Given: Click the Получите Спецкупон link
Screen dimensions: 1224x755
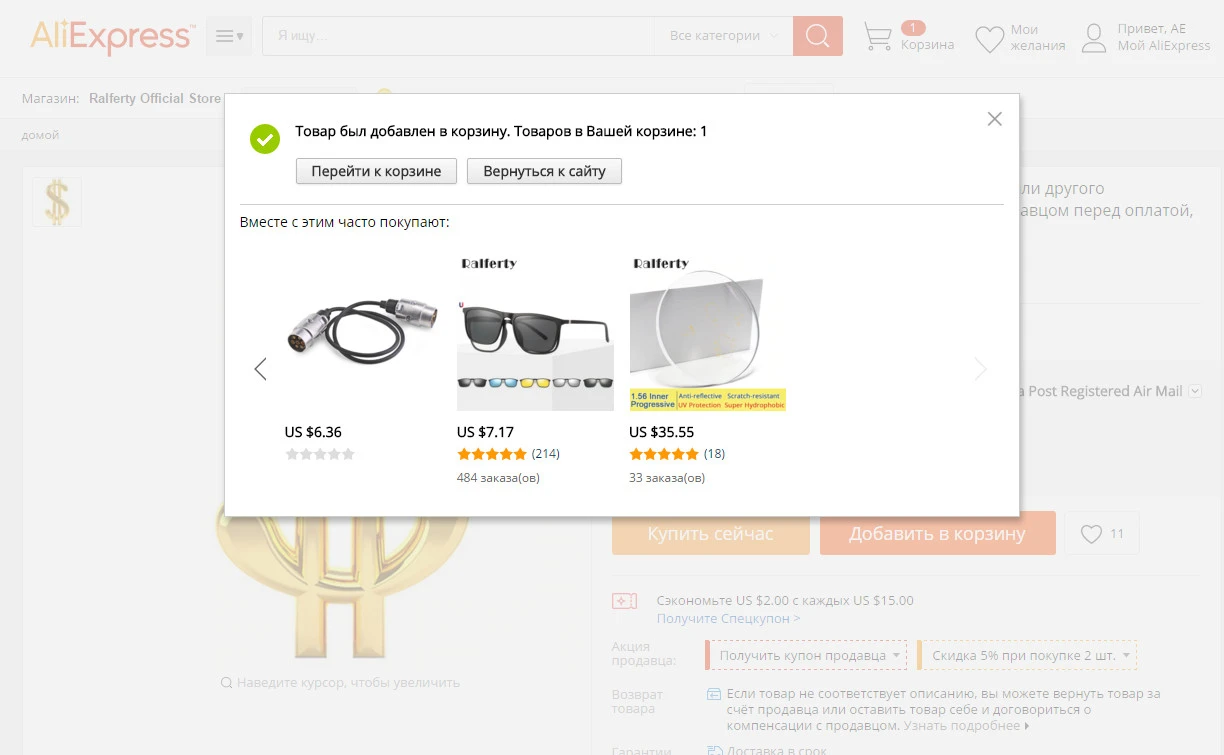Looking at the screenshot, I should (x=728, y=618).
